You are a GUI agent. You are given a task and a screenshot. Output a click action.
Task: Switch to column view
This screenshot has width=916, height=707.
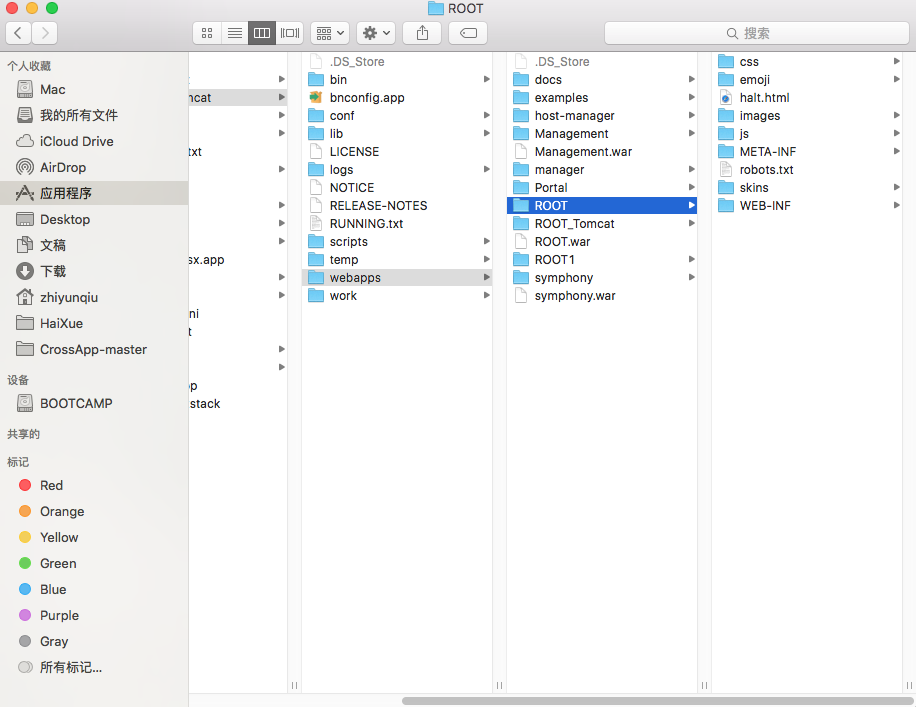262,33
